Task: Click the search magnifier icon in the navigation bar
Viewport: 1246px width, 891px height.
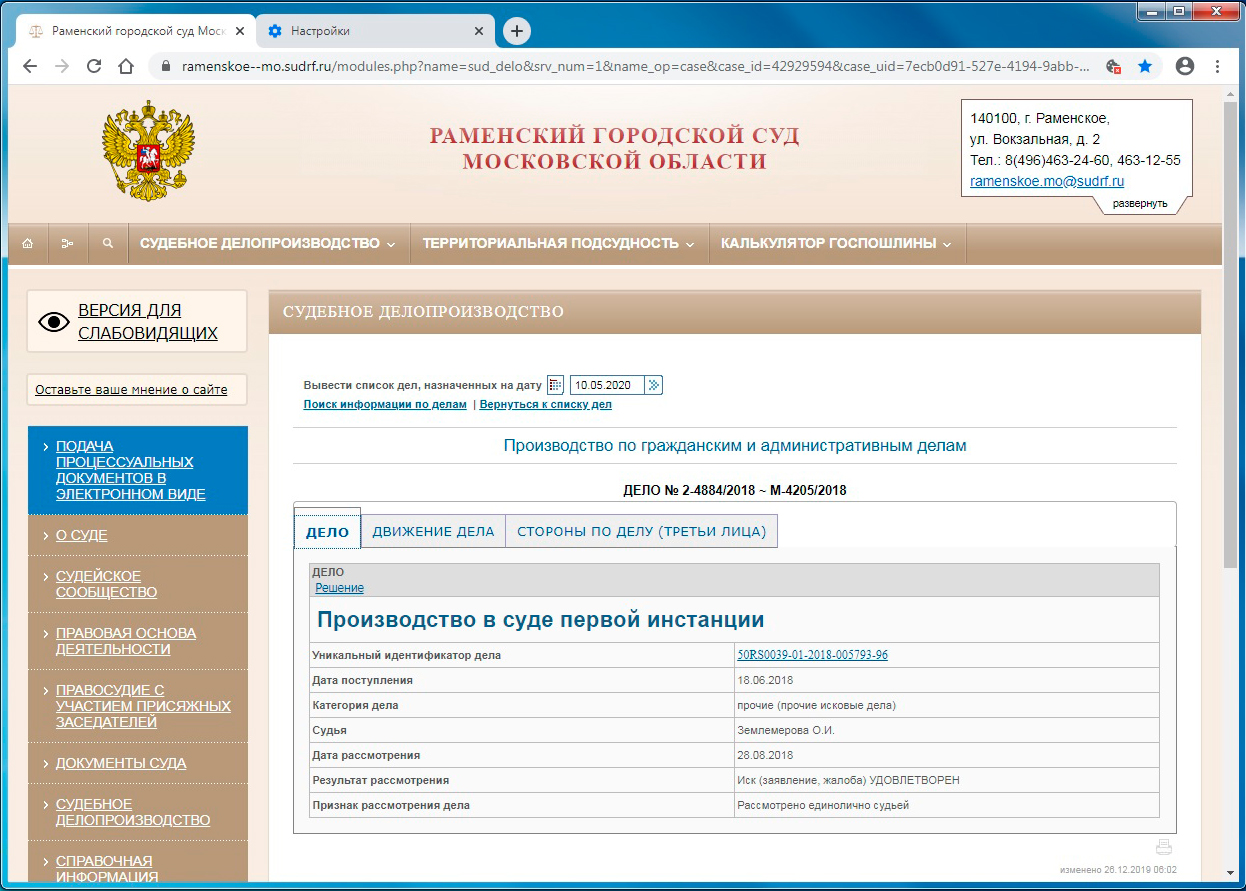Action: click(x=108, y=243)
